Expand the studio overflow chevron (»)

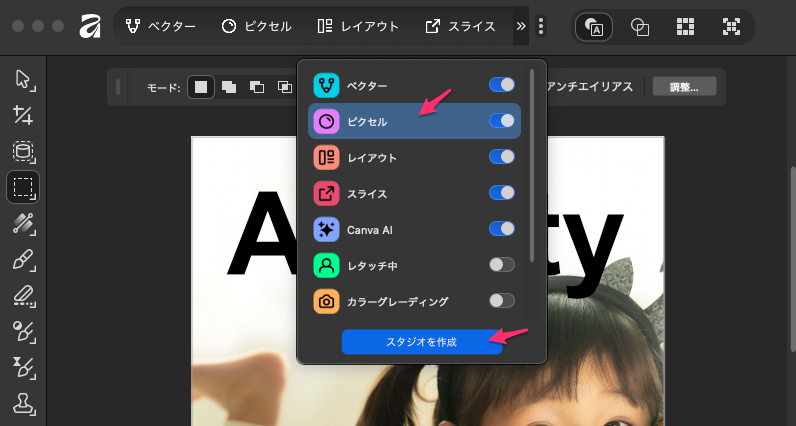[520, 27]
